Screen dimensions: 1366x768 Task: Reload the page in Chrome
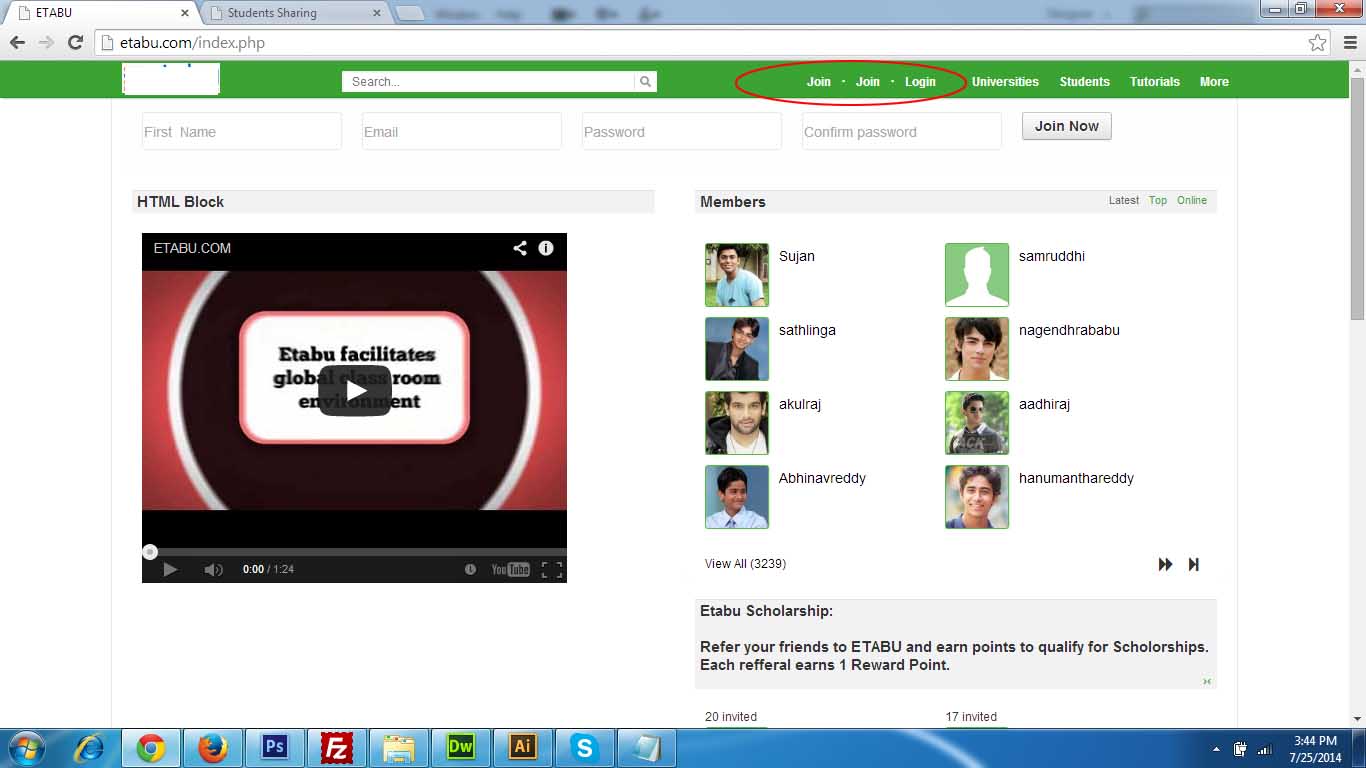click(x=75, y=43)
